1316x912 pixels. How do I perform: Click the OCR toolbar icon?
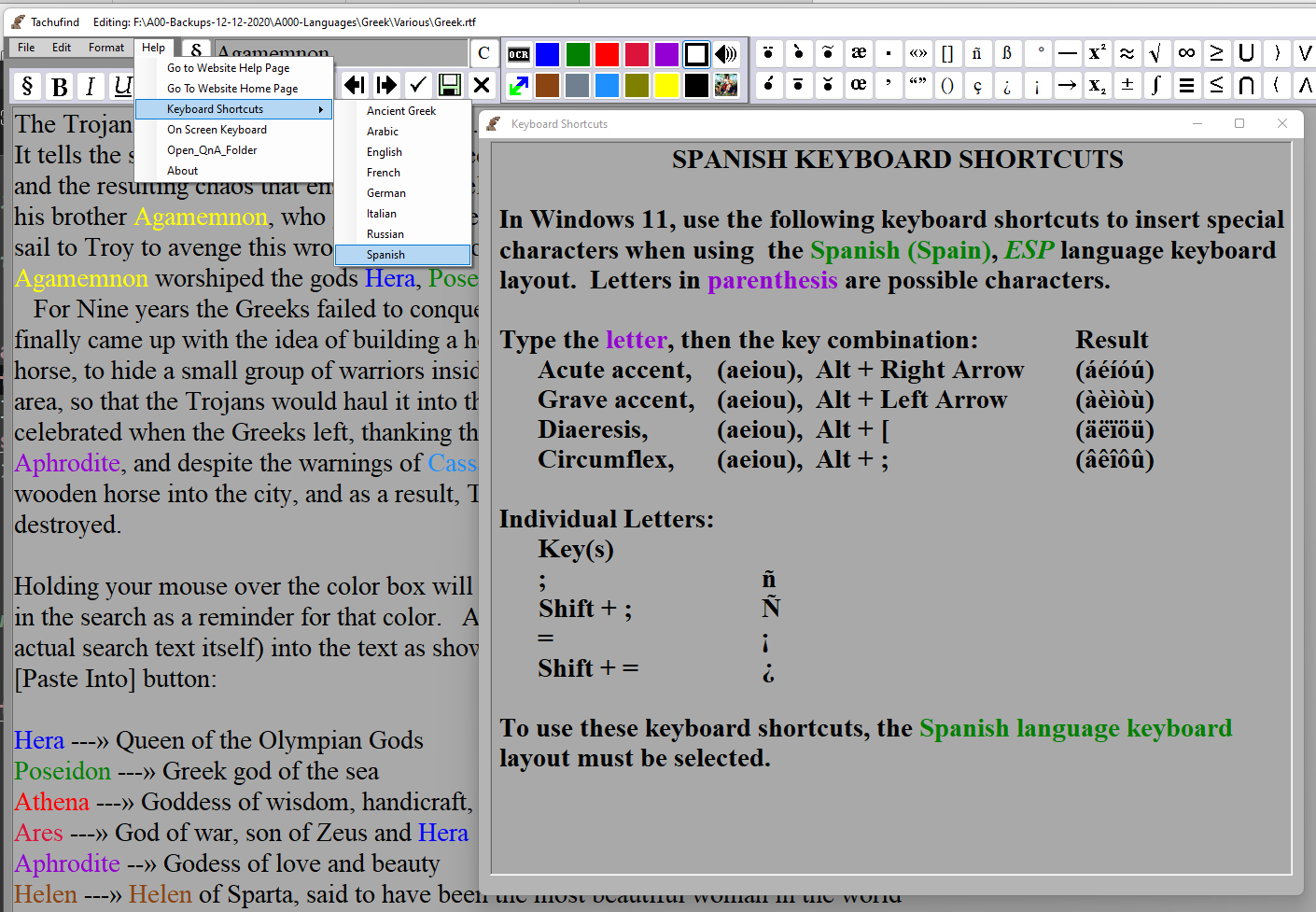(x=518, y=54)
